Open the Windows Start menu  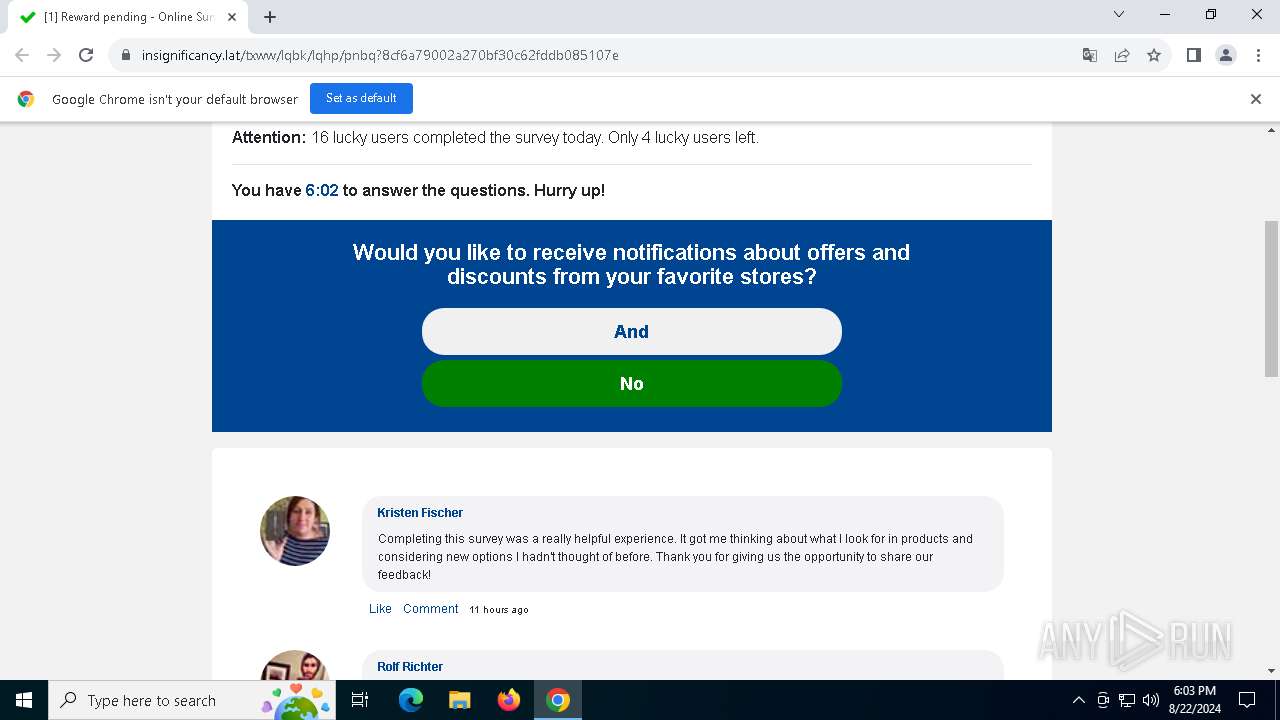24,700
